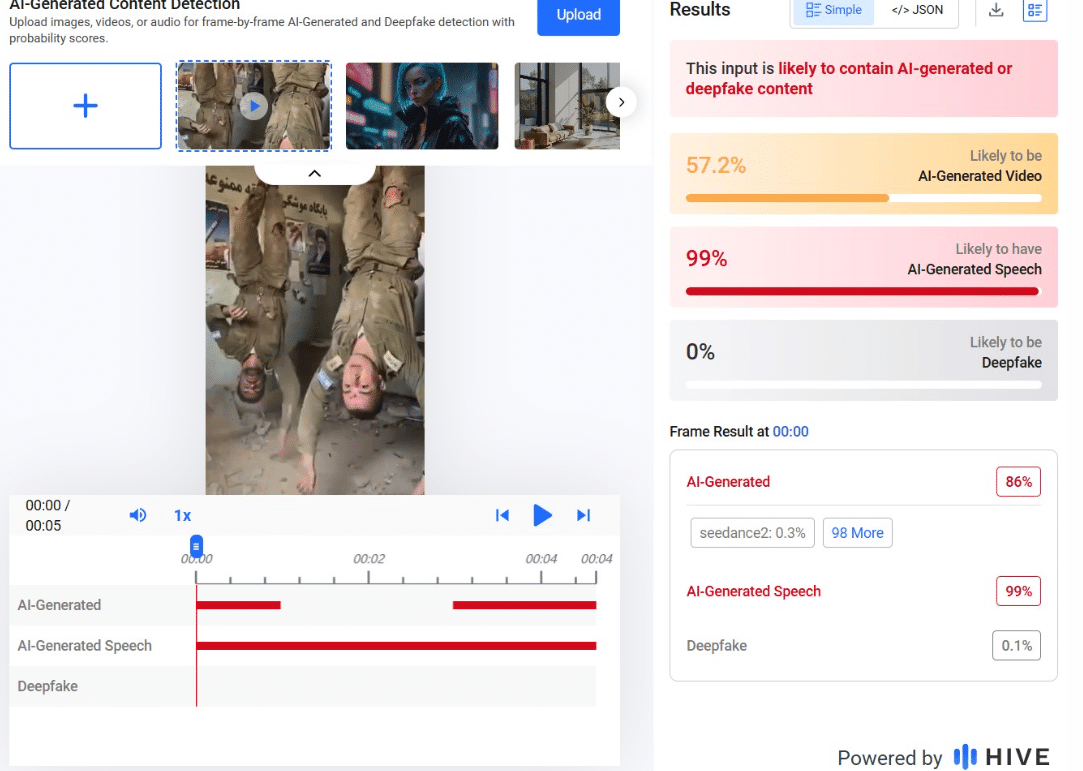The width and height of the screenshot is (1083, 771).
Task: Download the detection results
Action: [x=996, y=10]
